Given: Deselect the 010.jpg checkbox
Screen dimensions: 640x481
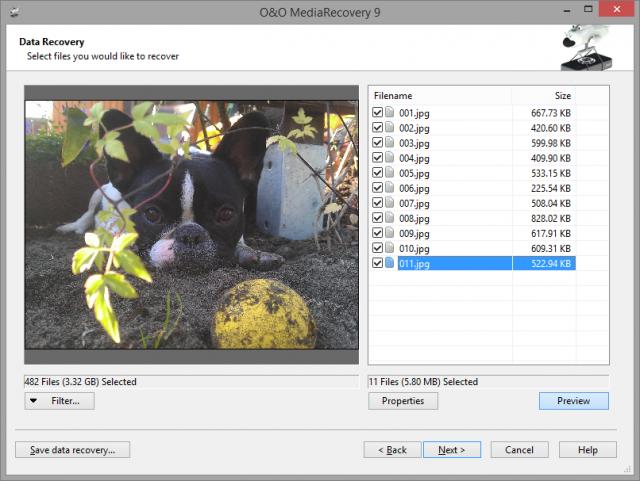Looking at the screenshot, I should (377, 248).
